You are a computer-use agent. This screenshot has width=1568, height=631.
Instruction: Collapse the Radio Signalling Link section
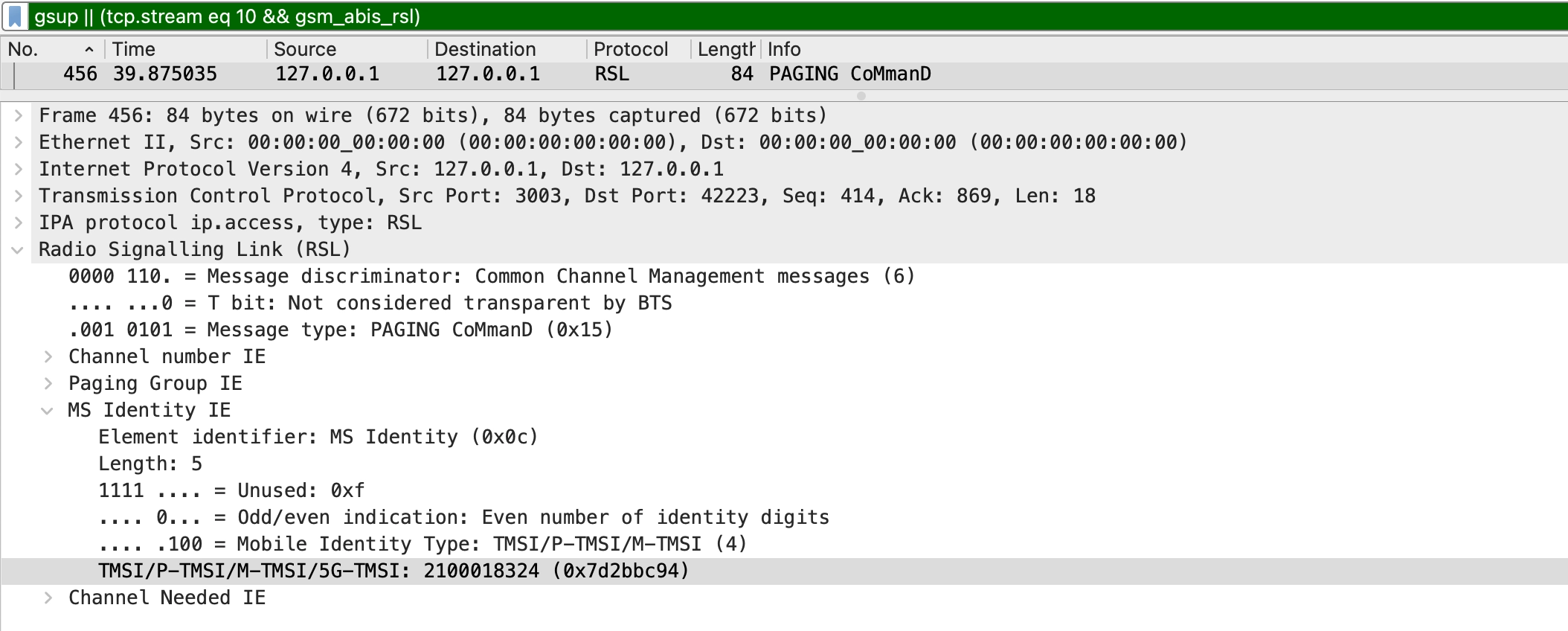(19, 249)
